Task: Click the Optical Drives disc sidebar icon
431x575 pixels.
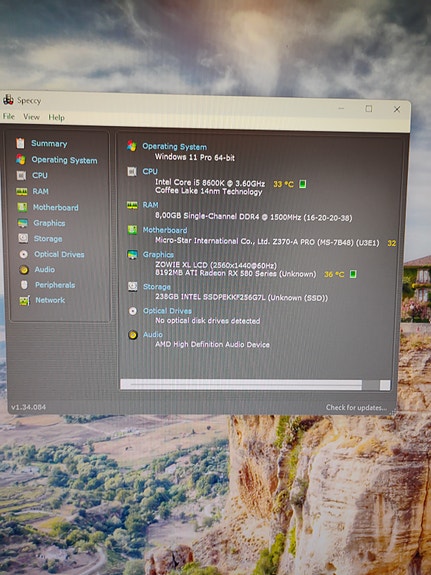Action: (x=23, y=254)
